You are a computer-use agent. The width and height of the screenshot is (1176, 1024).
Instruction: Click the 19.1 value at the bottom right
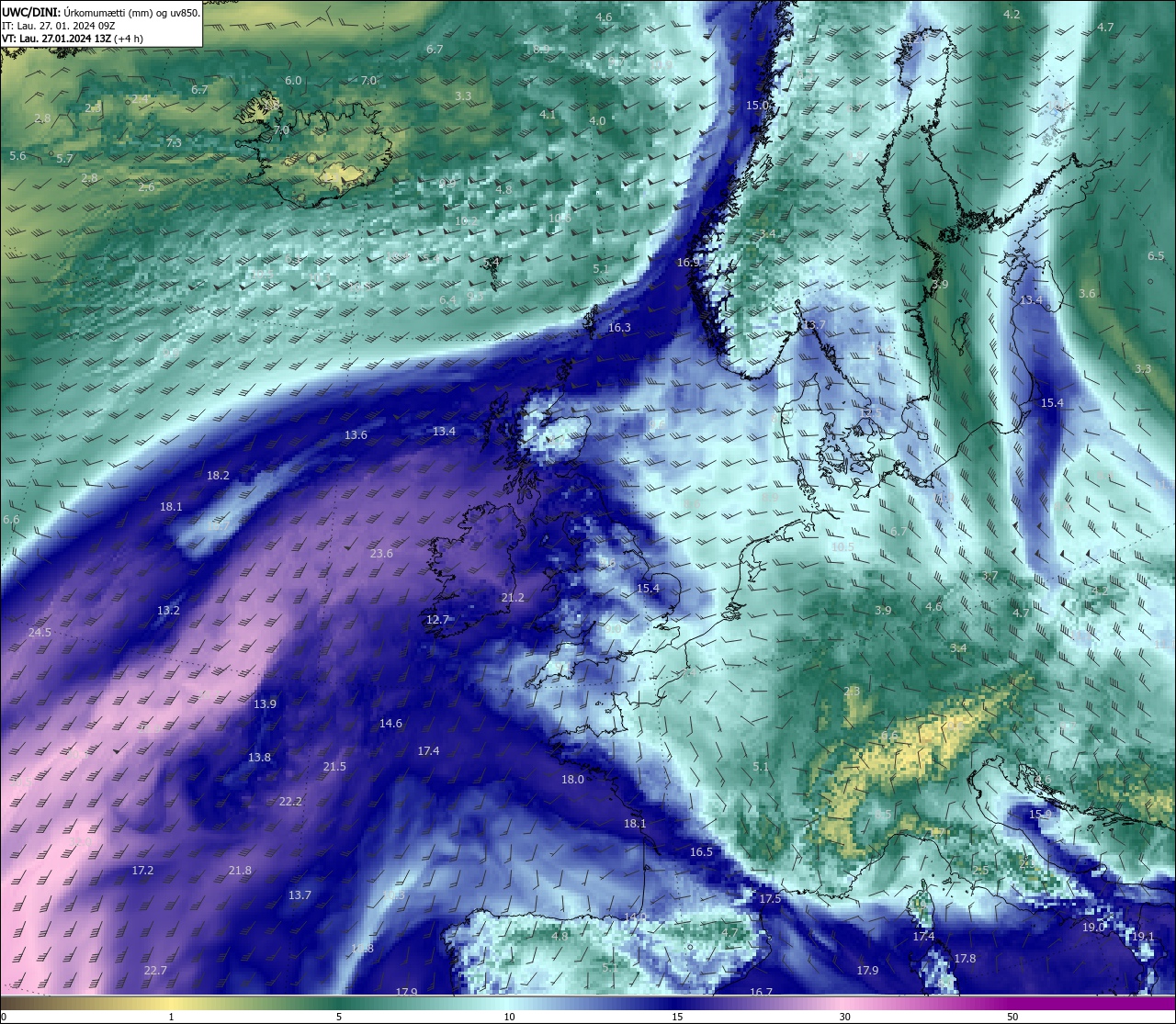click(x=1143, y=936)
